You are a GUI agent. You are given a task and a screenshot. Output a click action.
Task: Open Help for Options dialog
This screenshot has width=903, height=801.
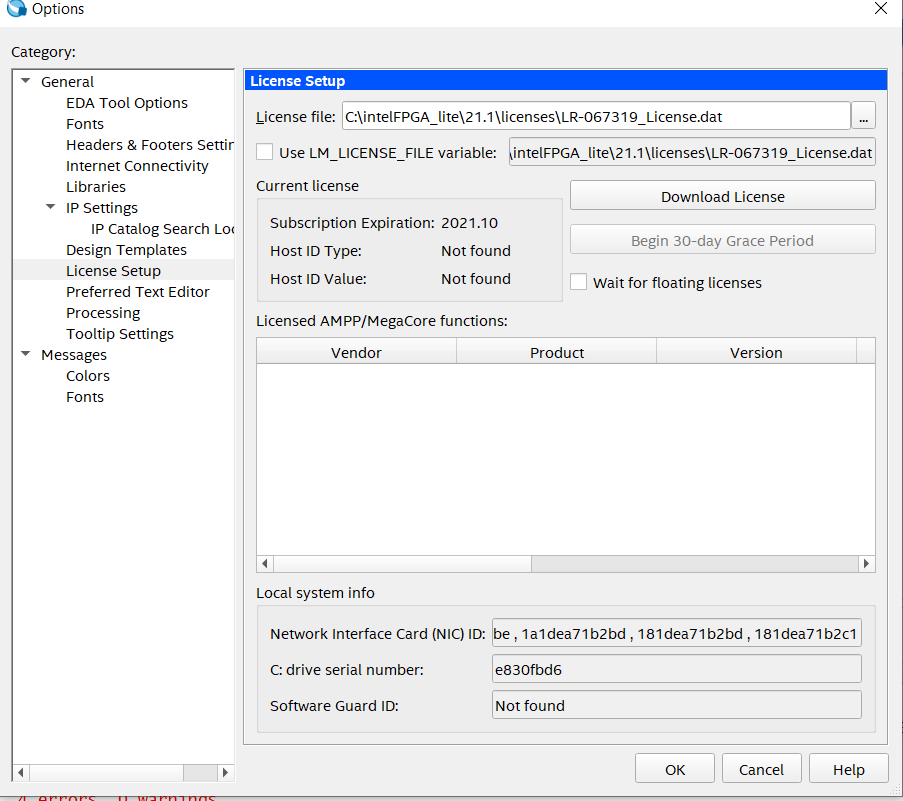click(848, 769)
